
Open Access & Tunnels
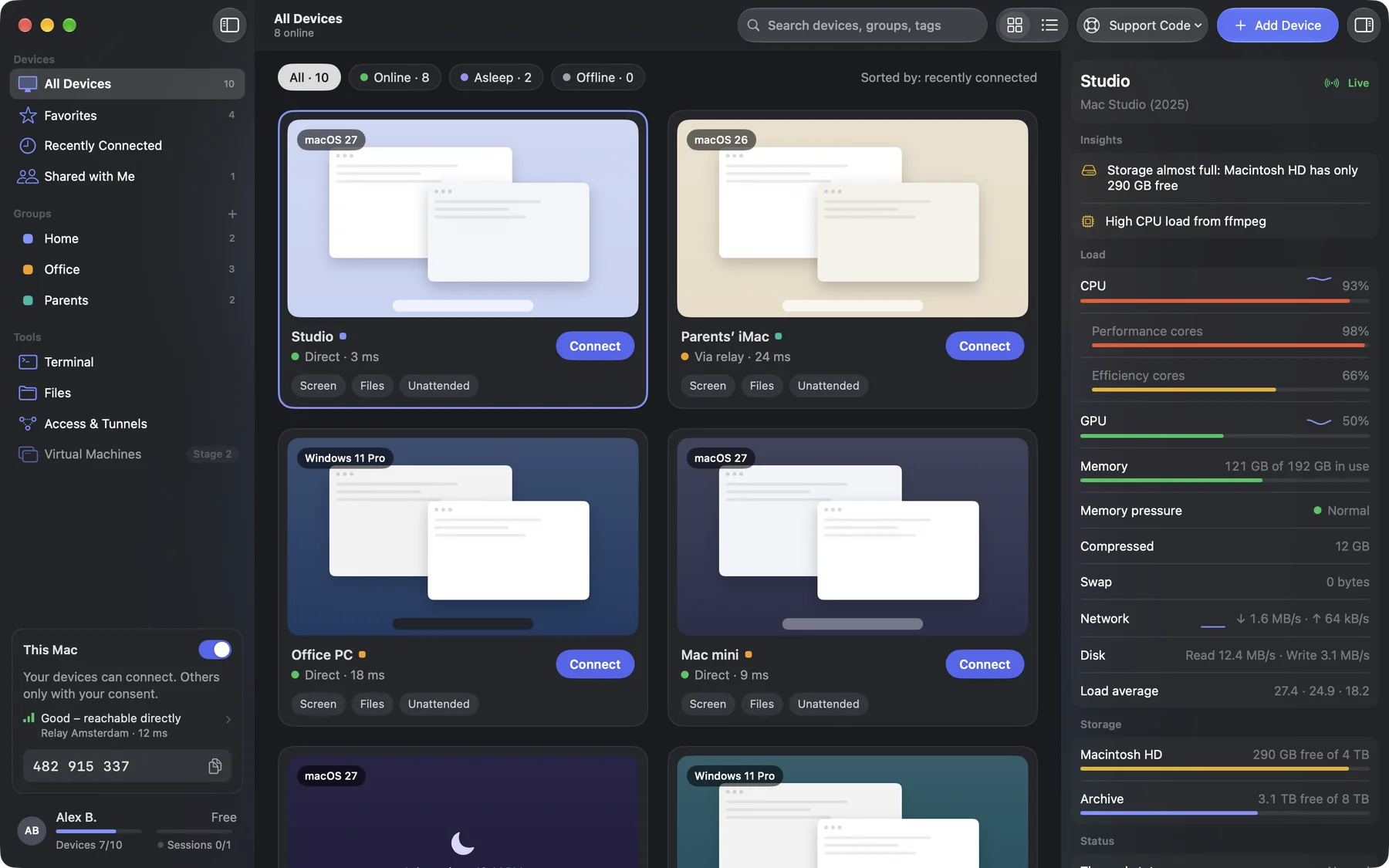pyautogui.click(x=127, y=424)
